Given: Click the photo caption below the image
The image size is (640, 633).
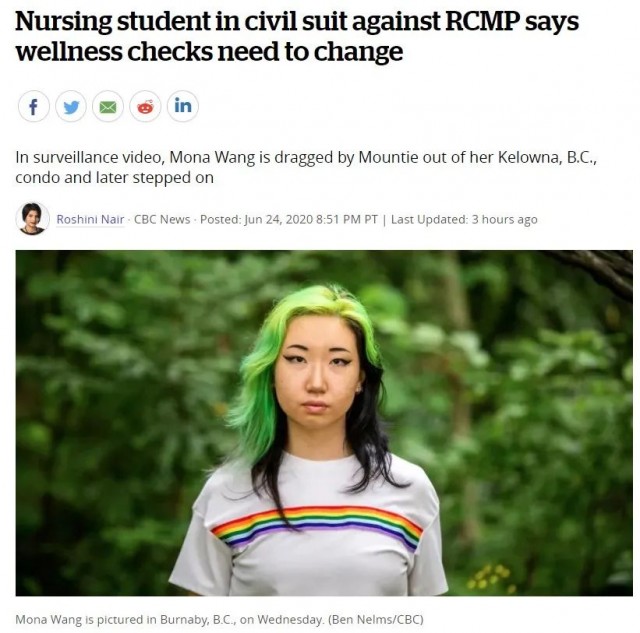Looking at the screenshot, I should coord(219,620).
